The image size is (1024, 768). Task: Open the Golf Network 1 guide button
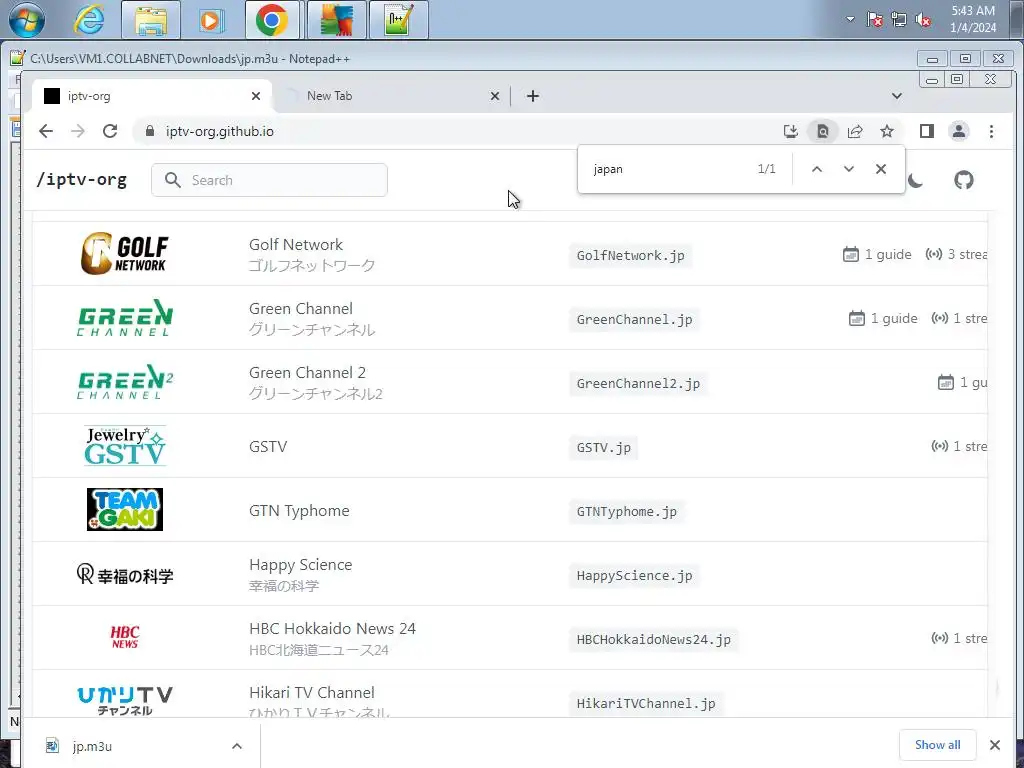click(x=877, y=254)
